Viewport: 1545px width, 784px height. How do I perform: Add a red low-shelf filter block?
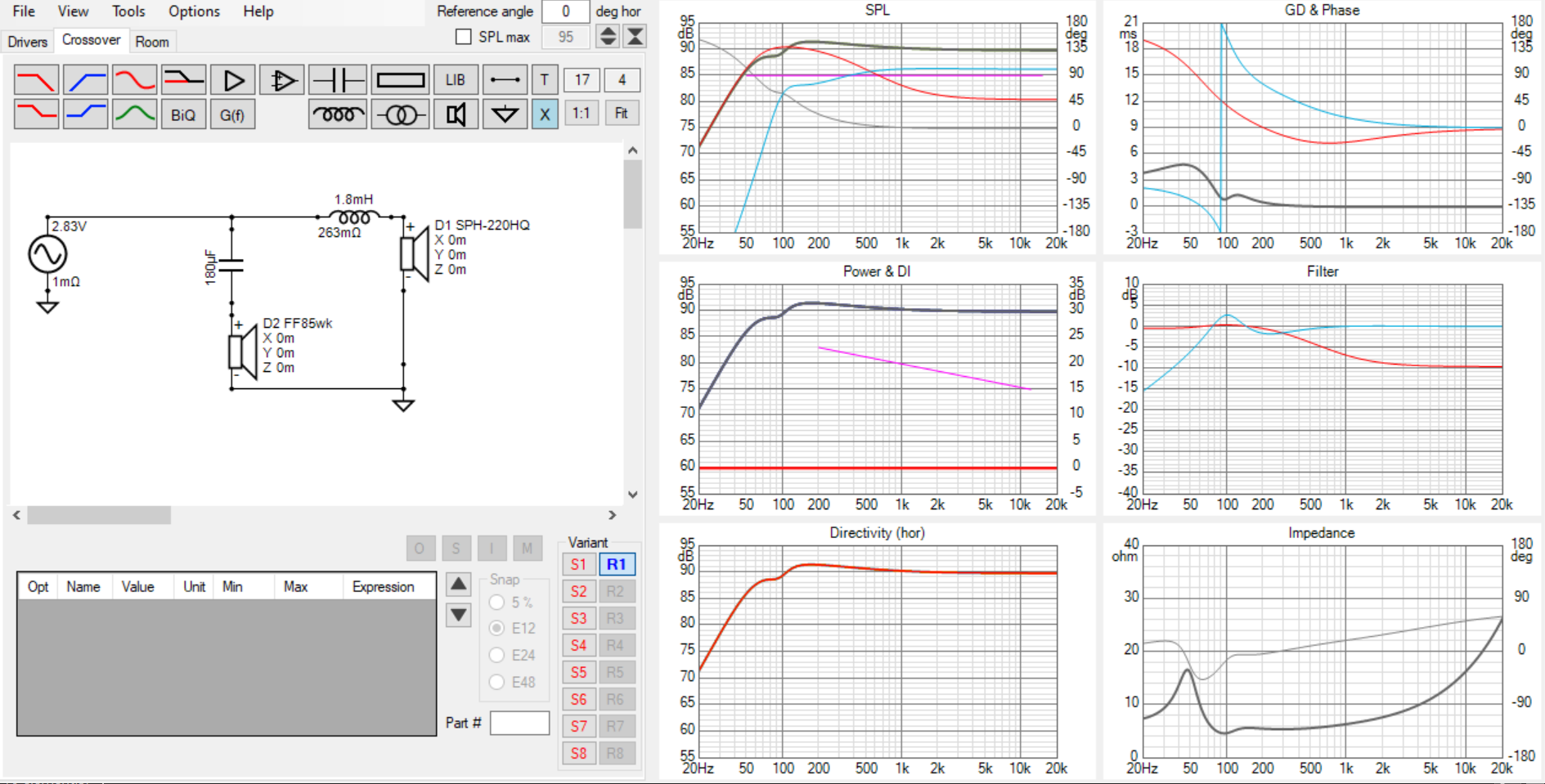(36, 114)
